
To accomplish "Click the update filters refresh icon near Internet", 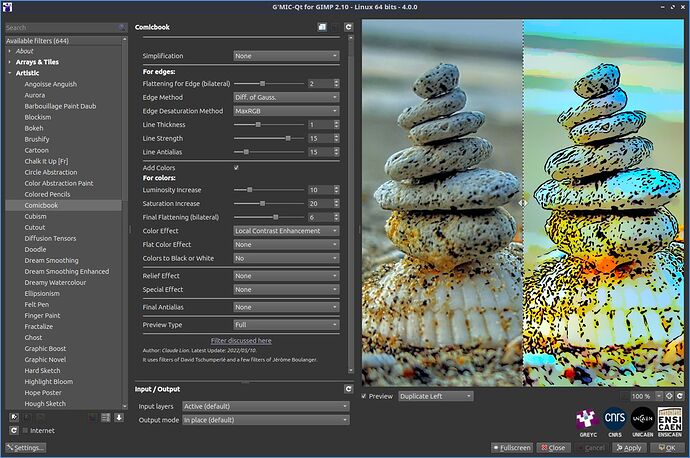I will click(x=14, y=430).
